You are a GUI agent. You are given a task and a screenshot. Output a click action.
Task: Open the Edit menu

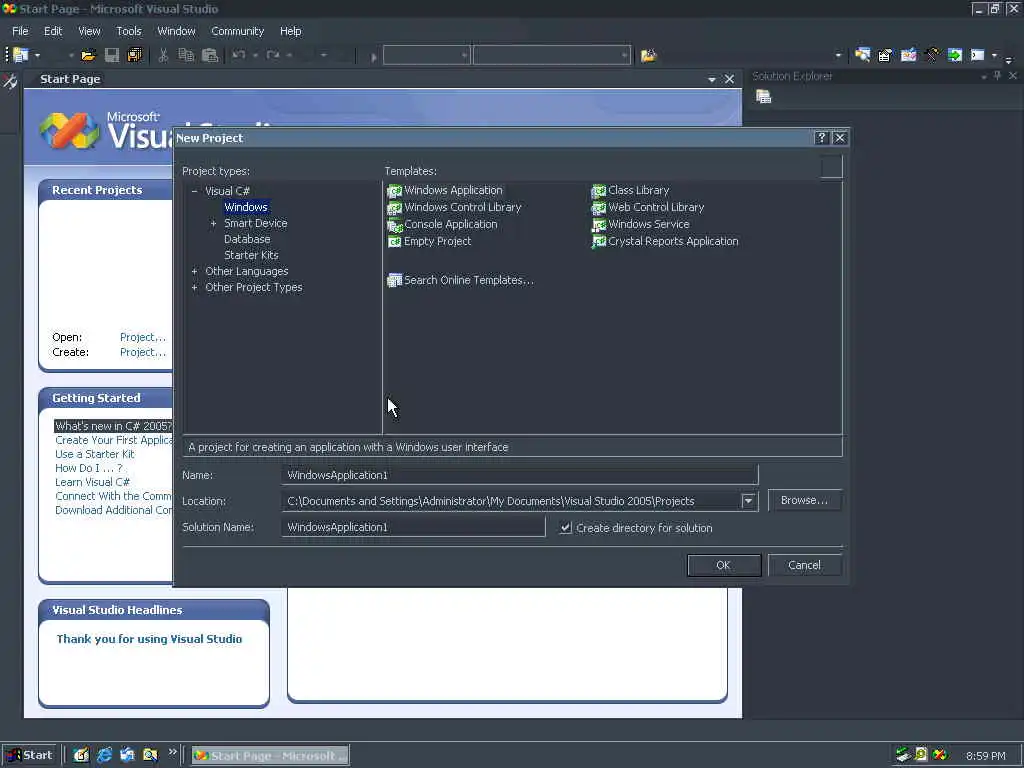pyautogui.click(x=53, y=31)
